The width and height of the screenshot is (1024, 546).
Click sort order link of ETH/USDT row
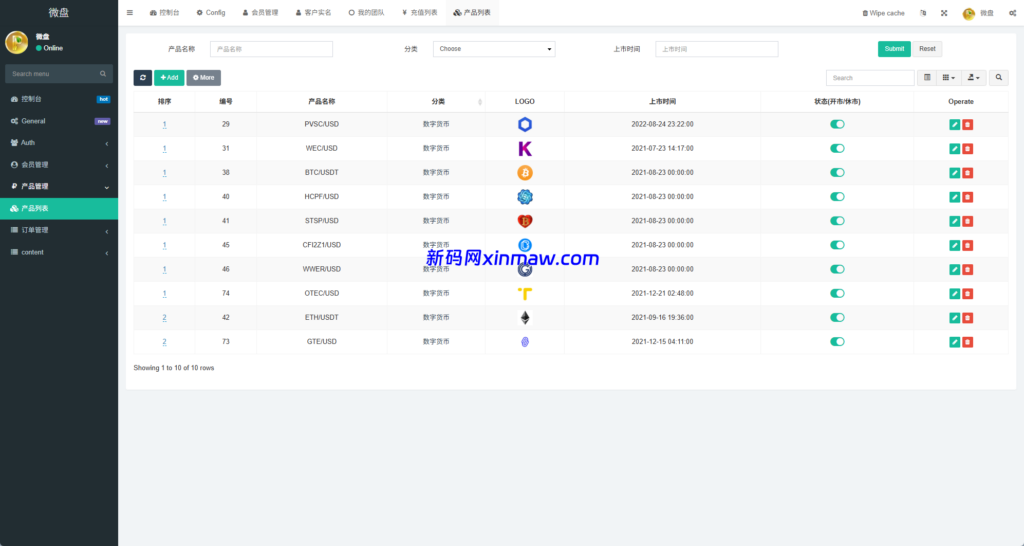coord(164,317)
